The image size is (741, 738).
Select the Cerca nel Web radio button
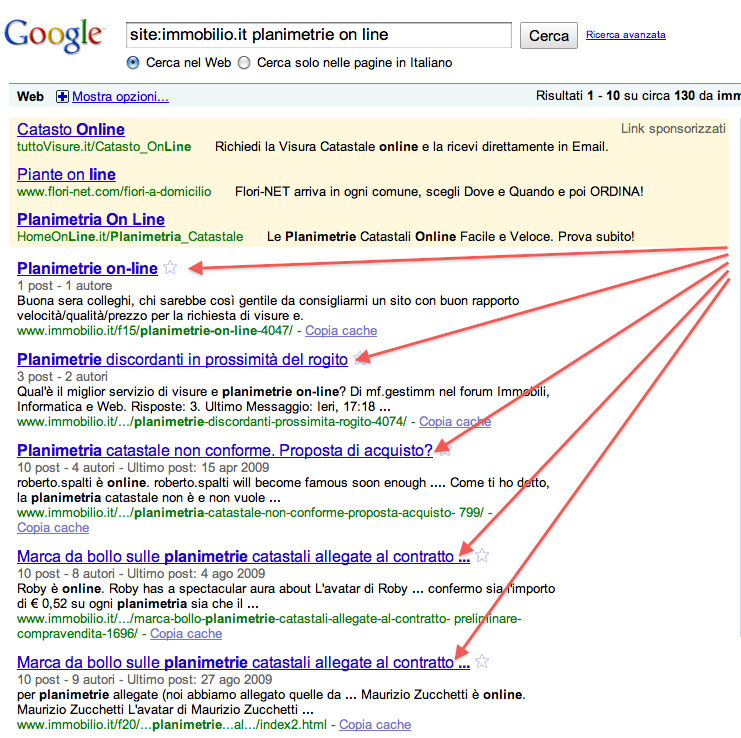click(133, 63)
